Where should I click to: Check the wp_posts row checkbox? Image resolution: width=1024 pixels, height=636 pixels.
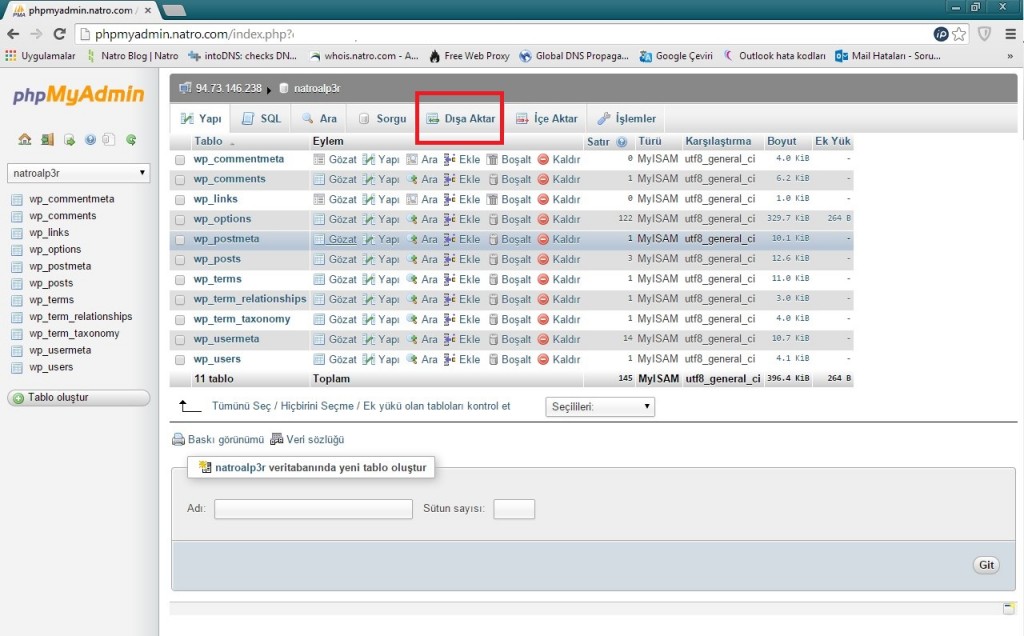click(x=180, y=260)
